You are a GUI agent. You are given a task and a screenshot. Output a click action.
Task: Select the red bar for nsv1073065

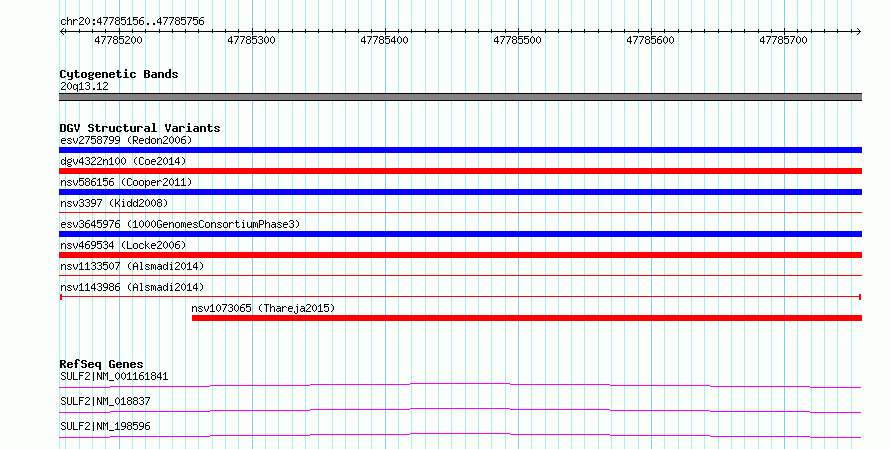(527, 318)
